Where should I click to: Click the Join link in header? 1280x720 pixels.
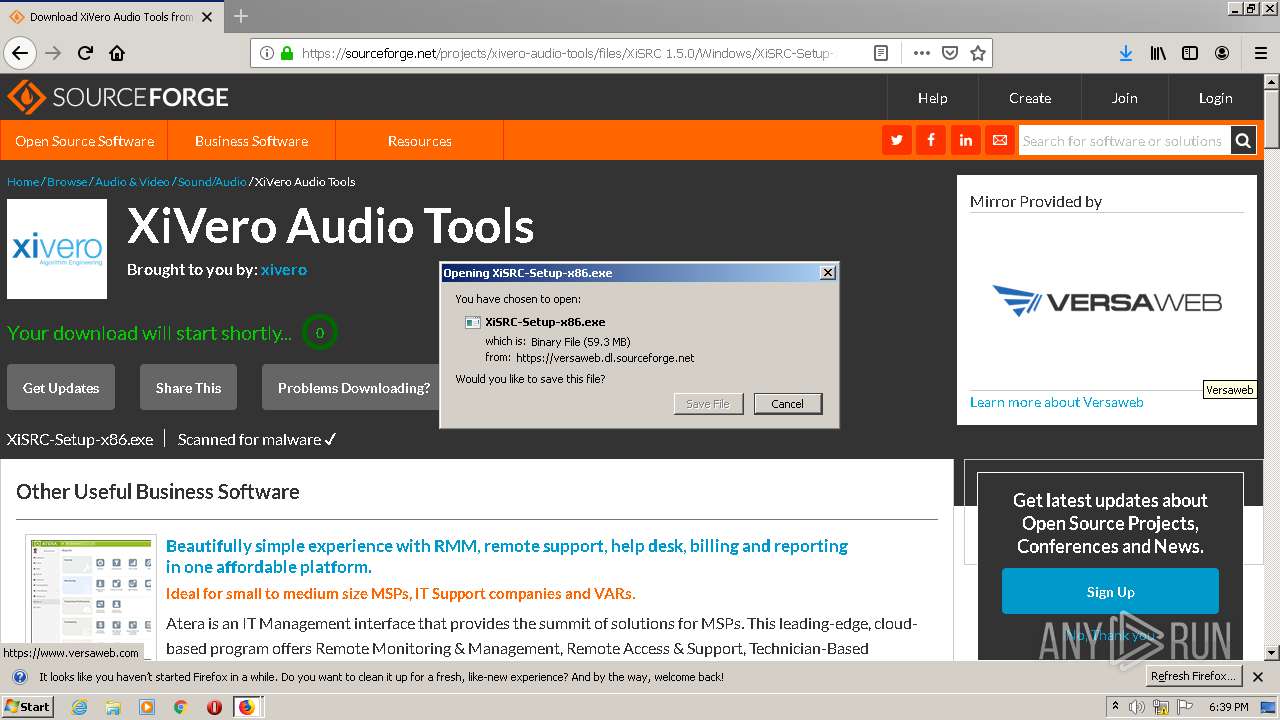click(1125, 98)
